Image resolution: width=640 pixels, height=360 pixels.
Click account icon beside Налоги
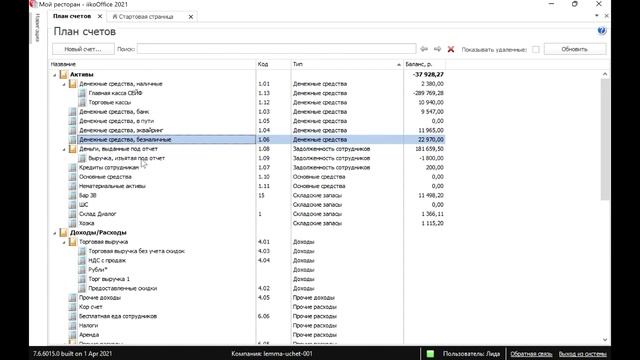(x=73, y=325)
